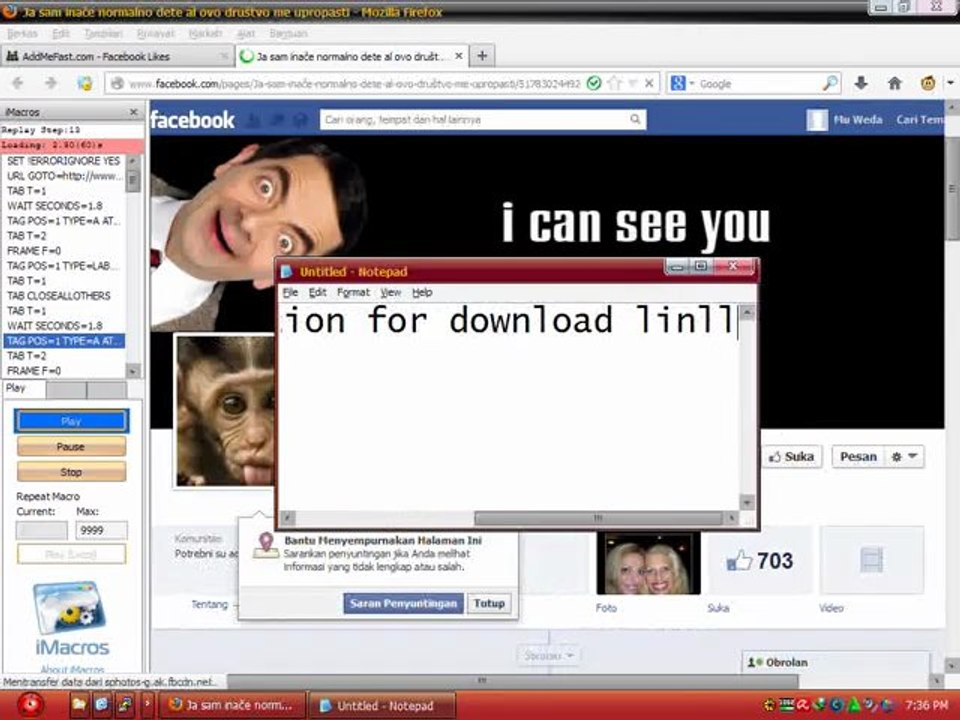Screen dimensions: 960x720
Task: Click the Suka like button on page
Action: point(792,457)
